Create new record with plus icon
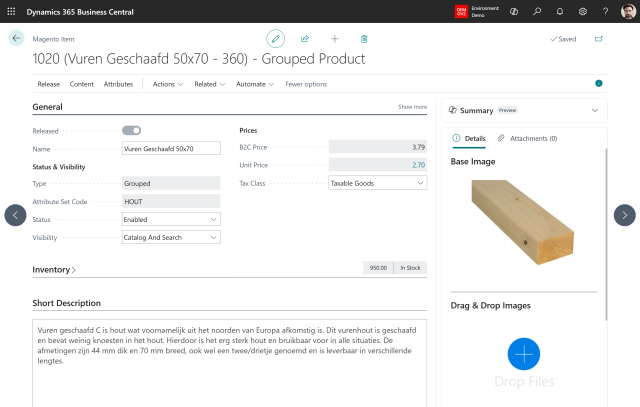 [x=335, y=39]
